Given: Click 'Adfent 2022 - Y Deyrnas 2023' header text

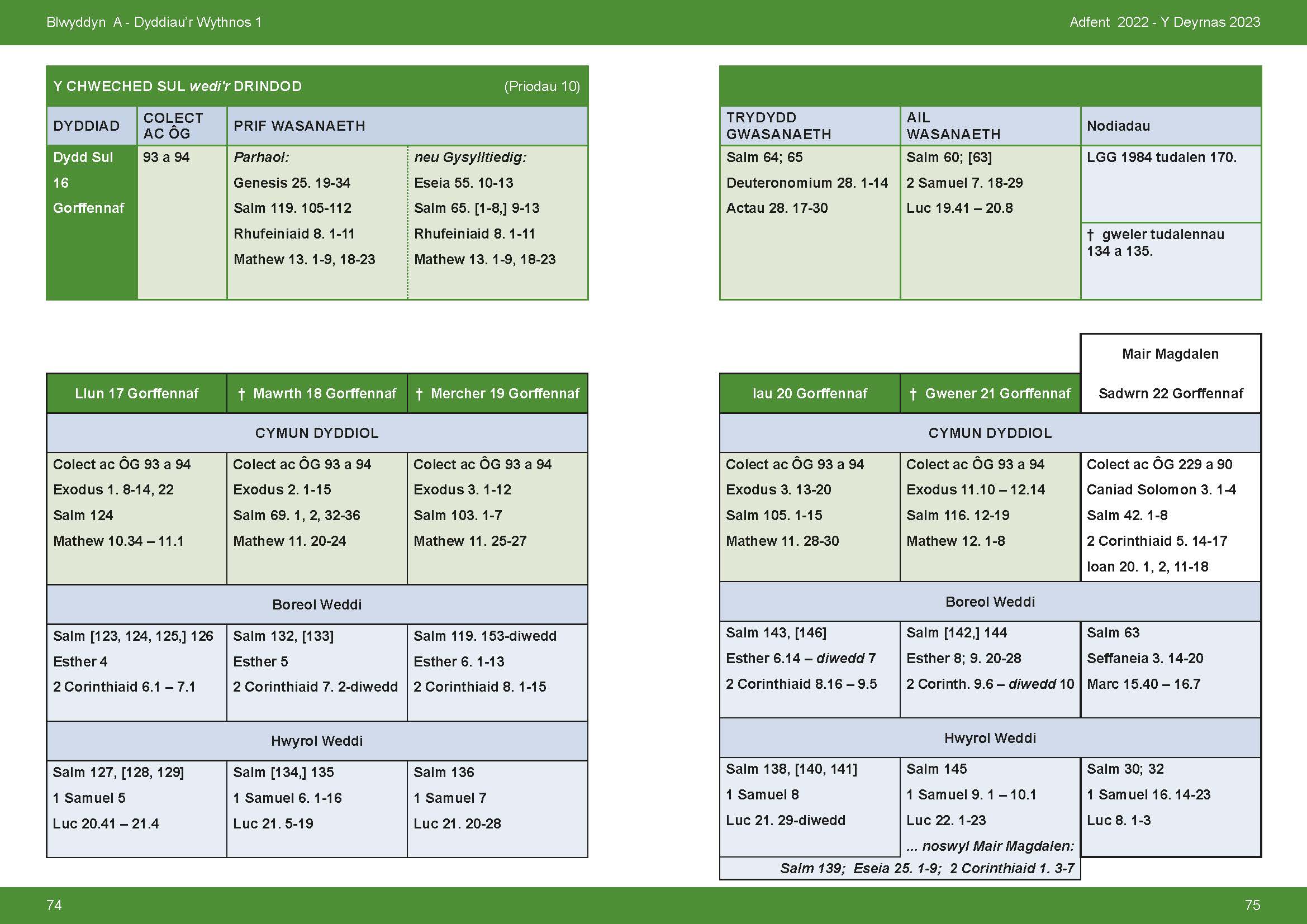Looking at the screenshot, I should 1165,22.
